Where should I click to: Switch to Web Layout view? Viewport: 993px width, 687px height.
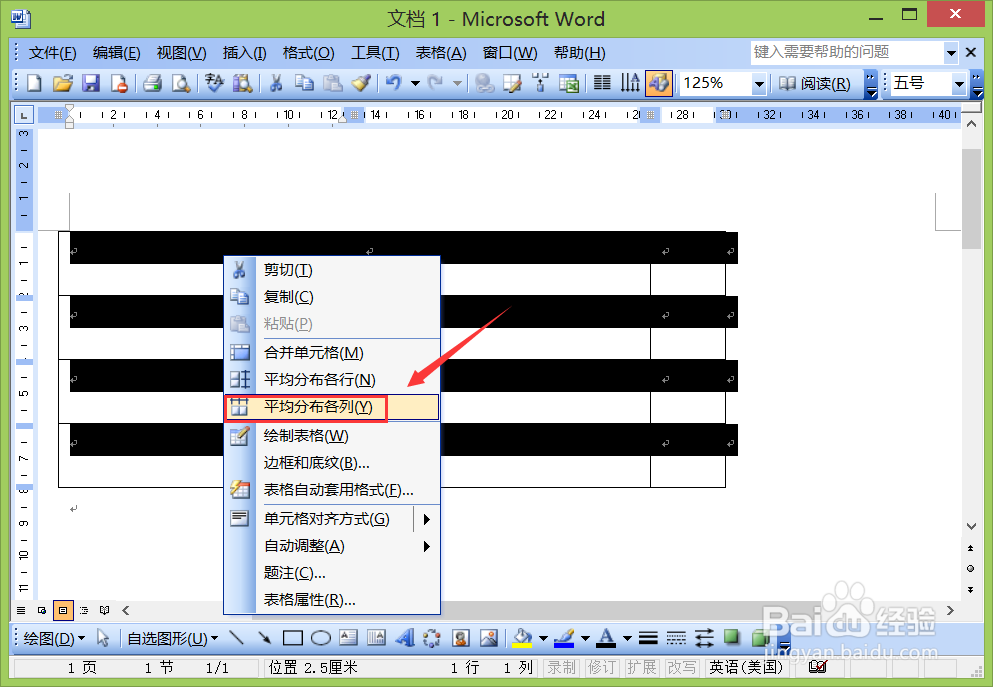(x=42, y=610)
